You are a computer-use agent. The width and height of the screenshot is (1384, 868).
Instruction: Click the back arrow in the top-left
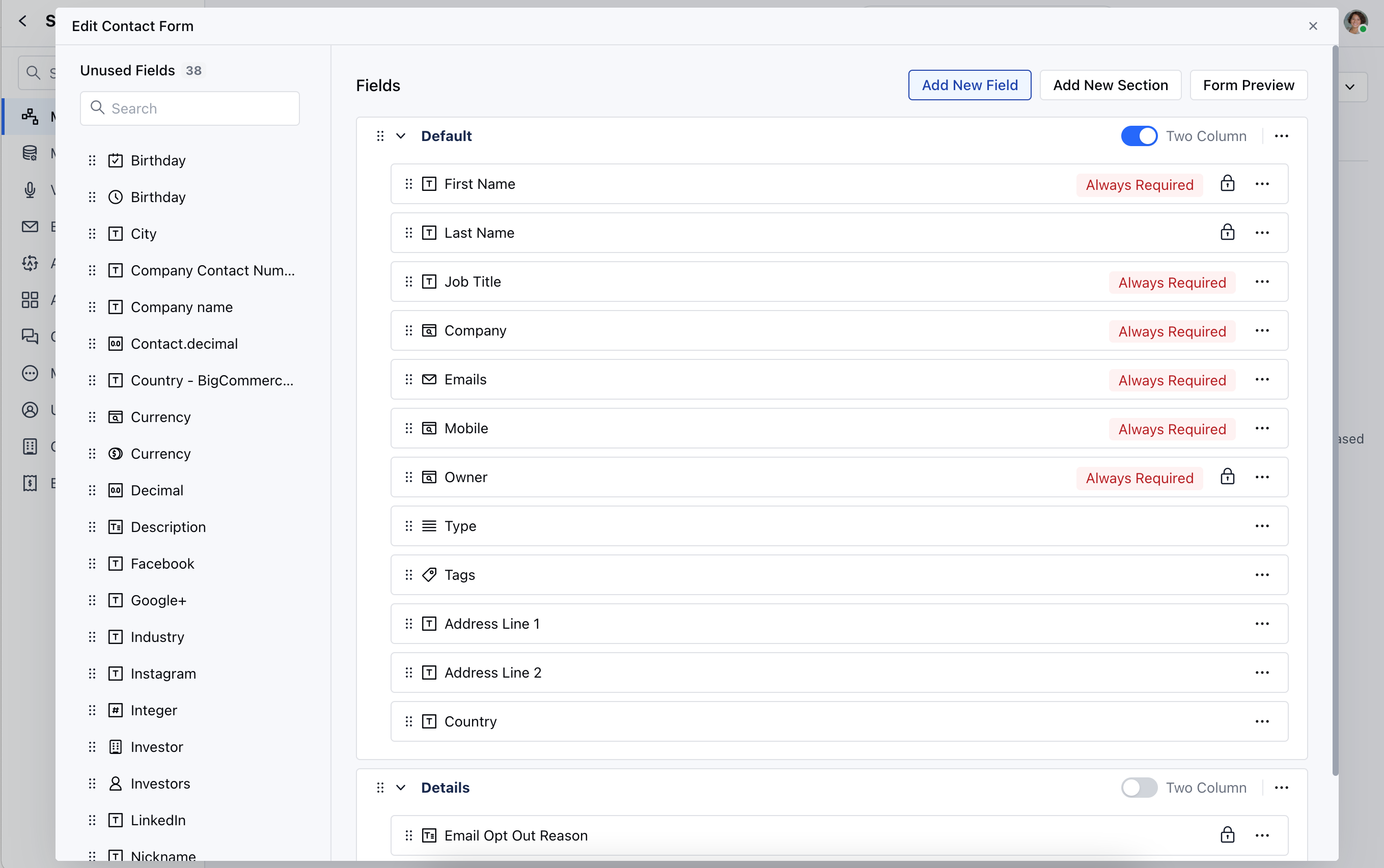click(23, 21)
